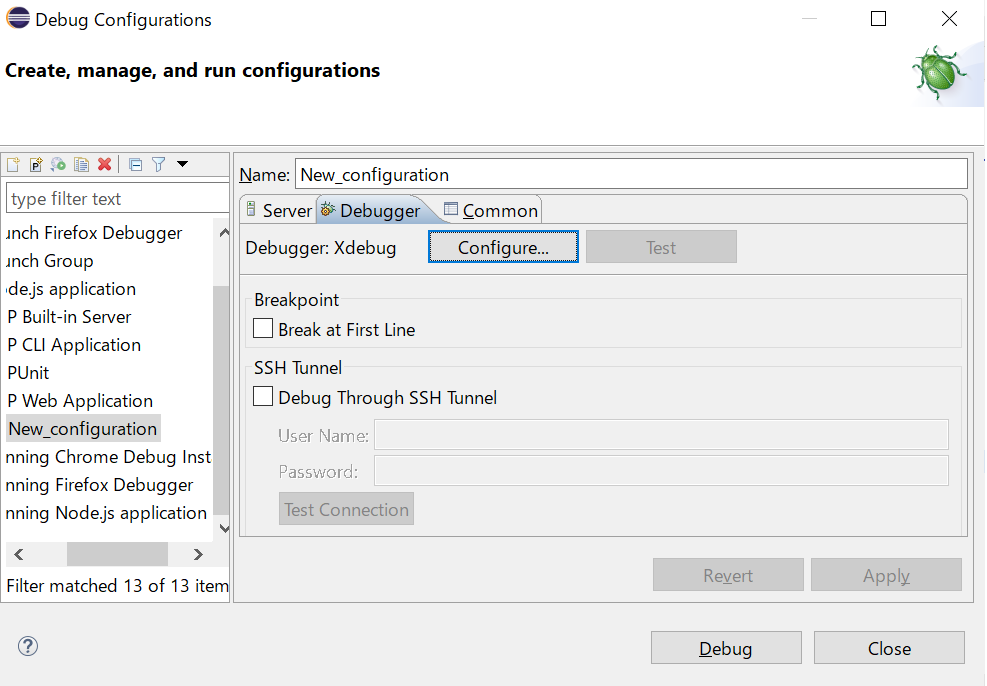Click the type filter text field
This screenshot has height=686, width=987.
pyautogui.click(x=118, y=199)
